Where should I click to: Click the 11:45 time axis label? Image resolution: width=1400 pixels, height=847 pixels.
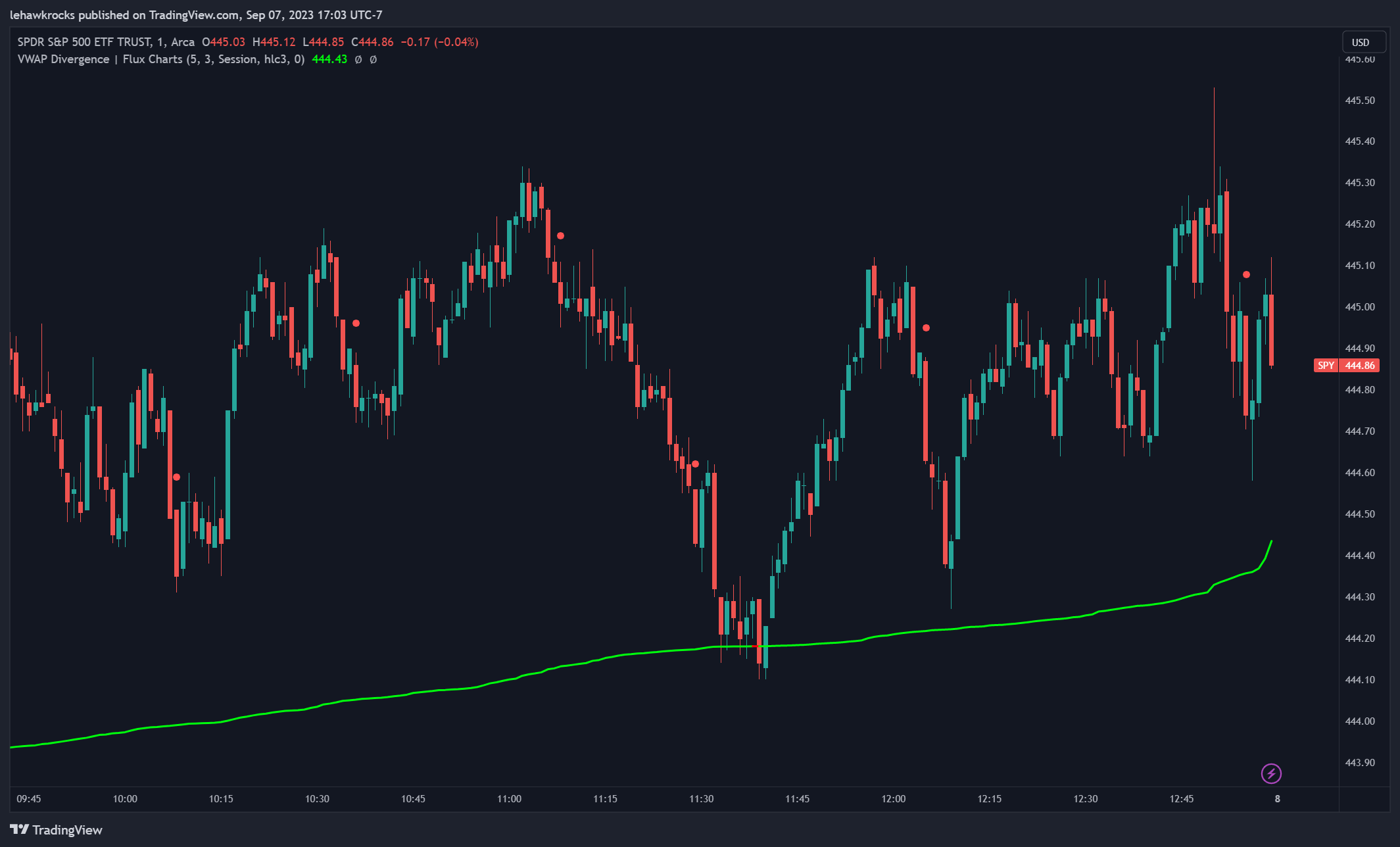797,798
